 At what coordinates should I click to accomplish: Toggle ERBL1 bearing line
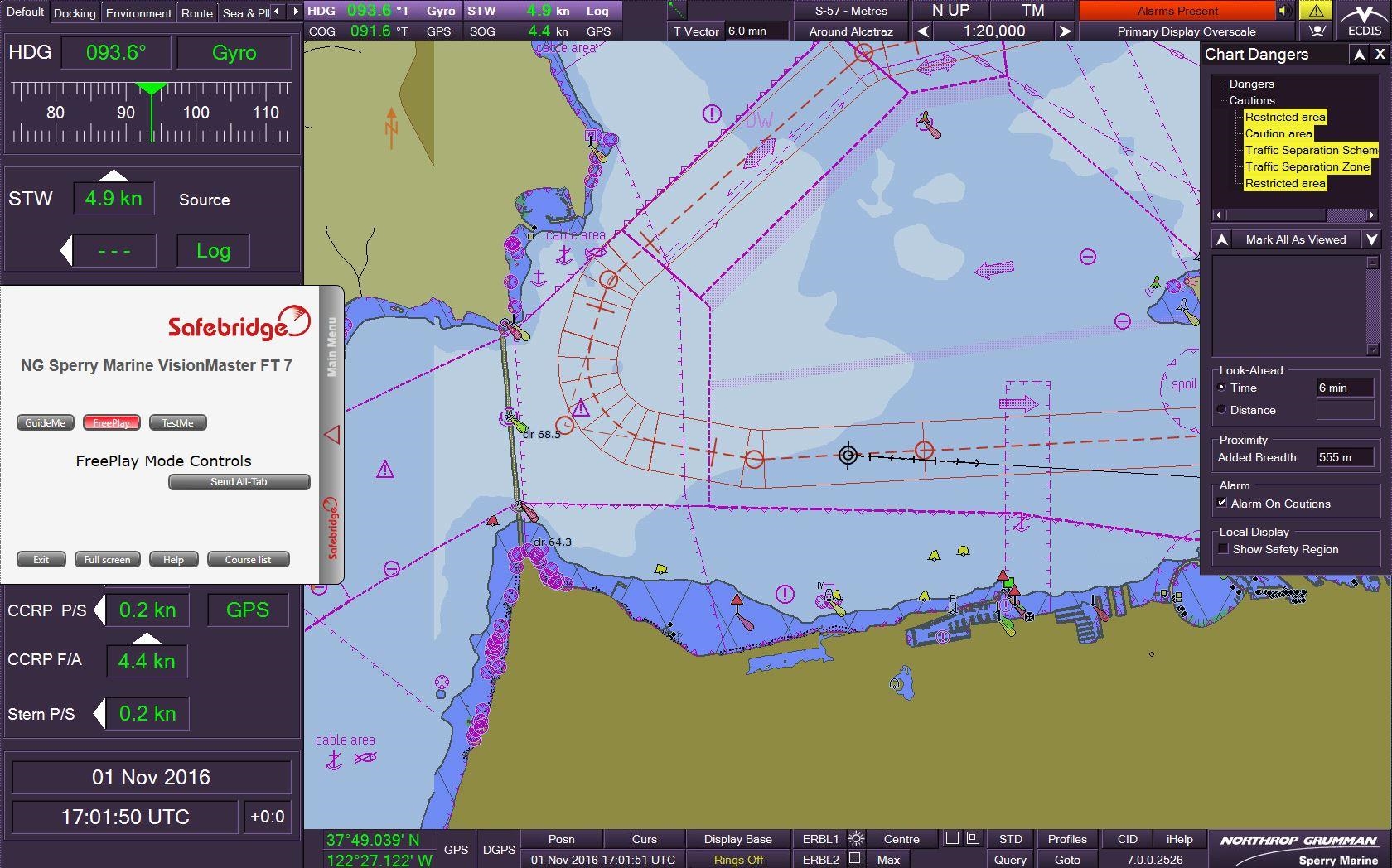tap(820, 839)
